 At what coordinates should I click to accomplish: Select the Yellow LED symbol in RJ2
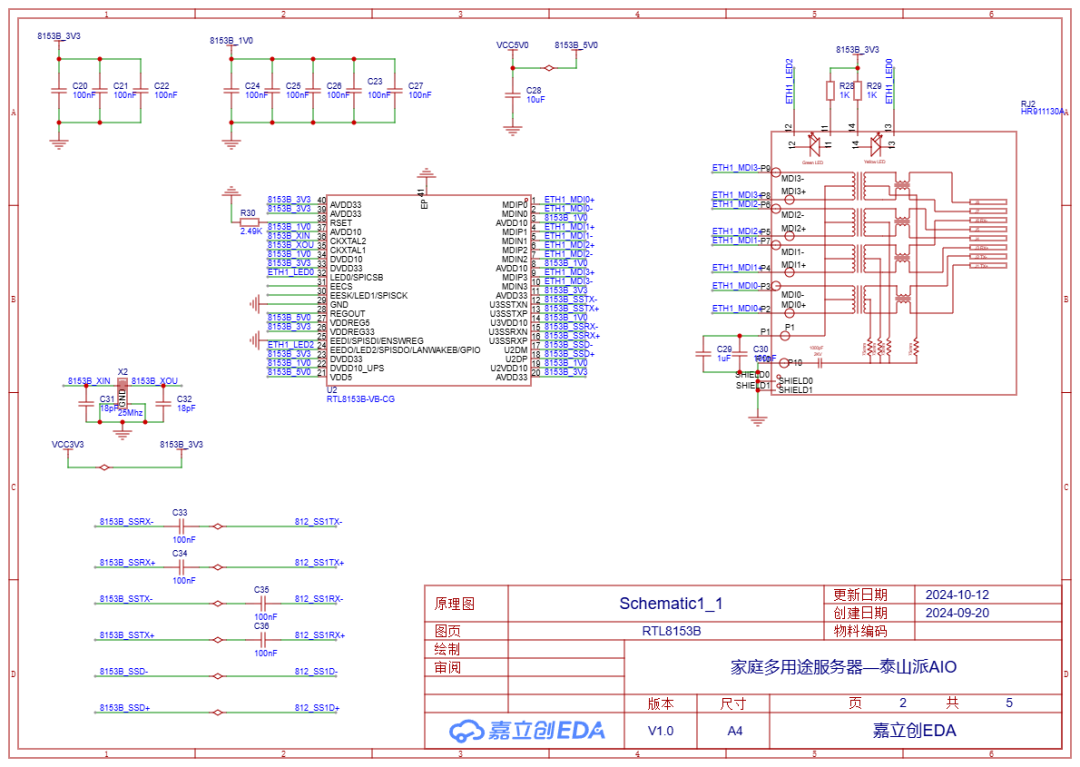click(876, 145)
